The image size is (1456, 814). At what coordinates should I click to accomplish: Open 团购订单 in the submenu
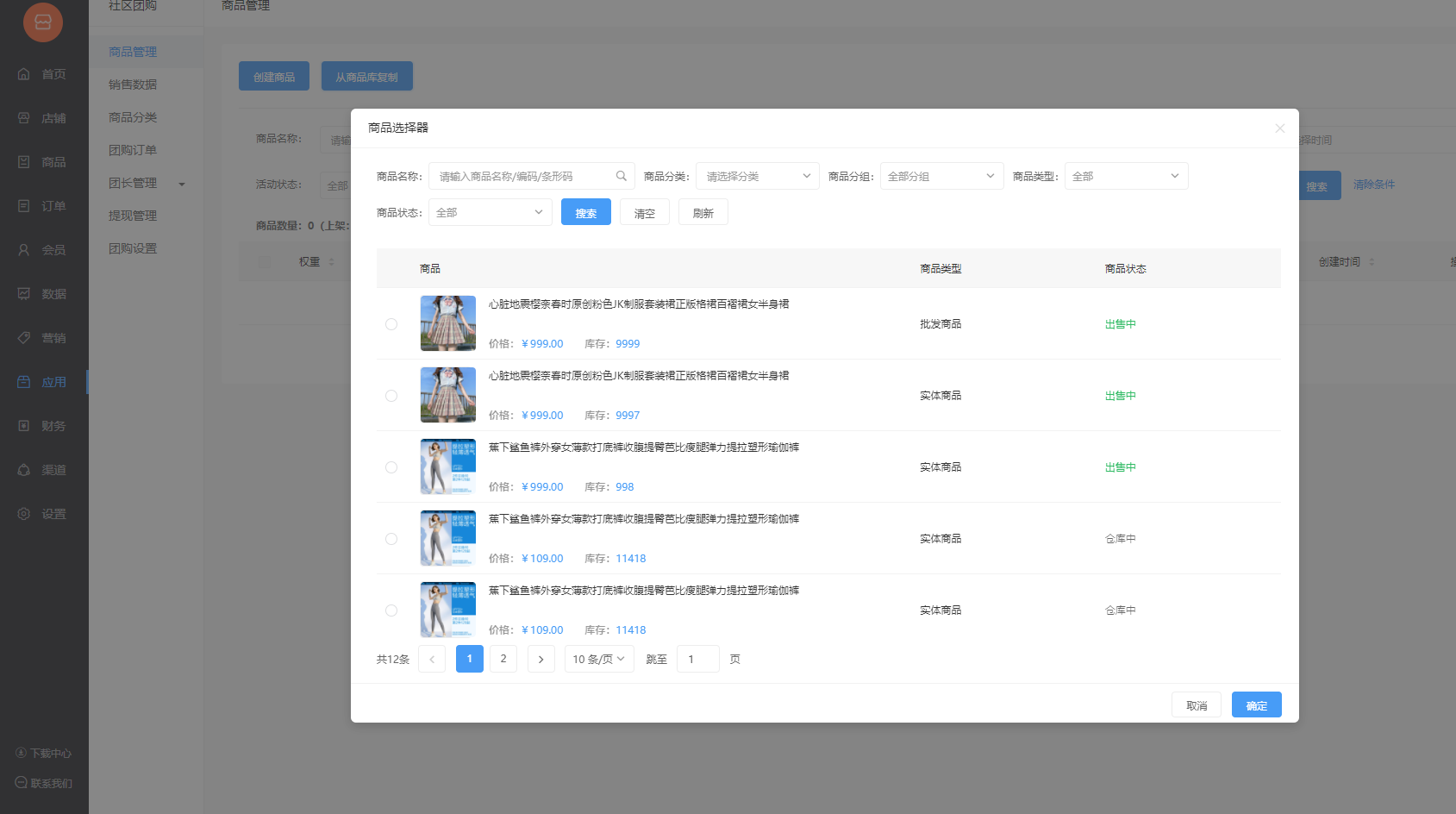[133, 150]
